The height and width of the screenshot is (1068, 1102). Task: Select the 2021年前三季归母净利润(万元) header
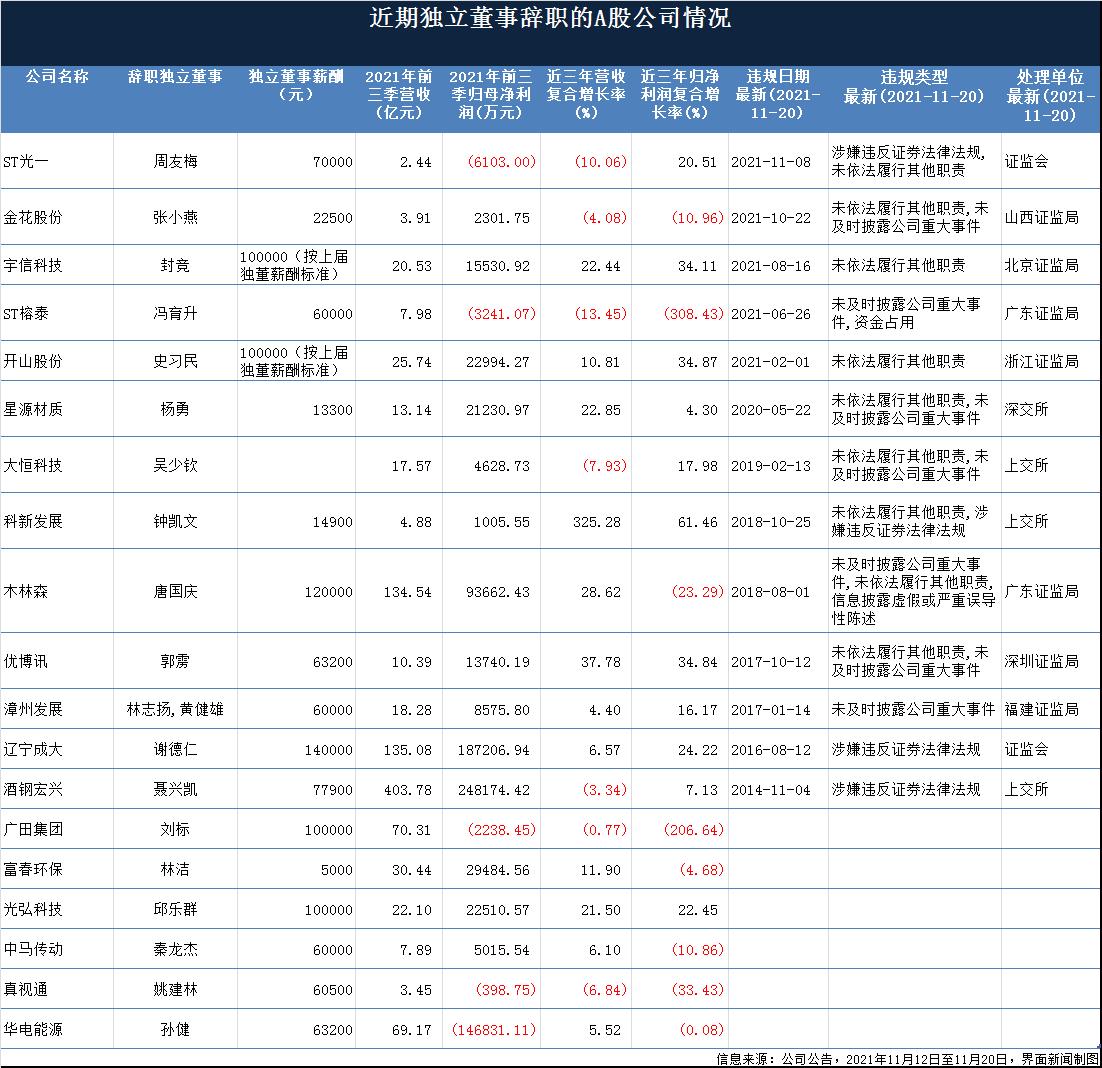click(491, 94)
